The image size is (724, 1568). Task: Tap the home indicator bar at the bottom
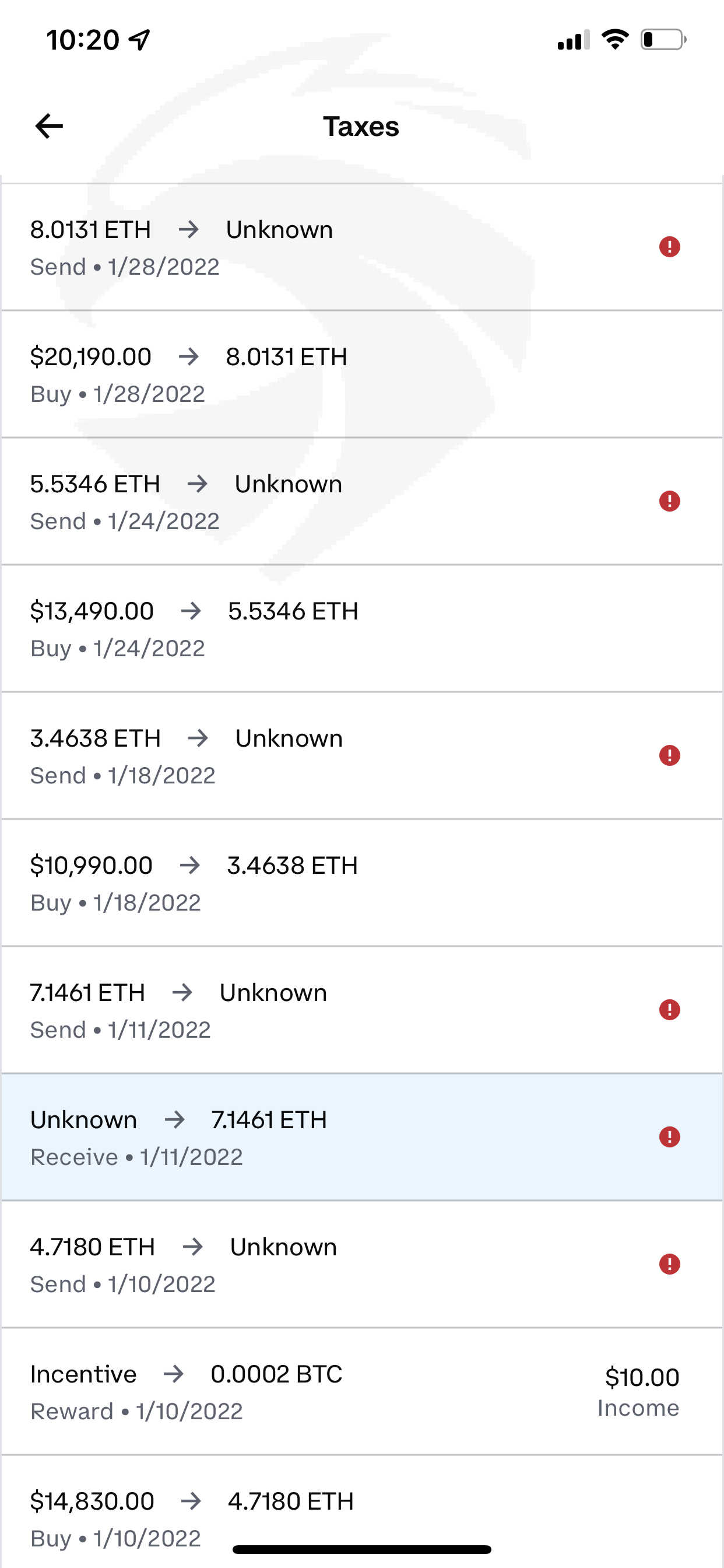(x=361, y=1550)
